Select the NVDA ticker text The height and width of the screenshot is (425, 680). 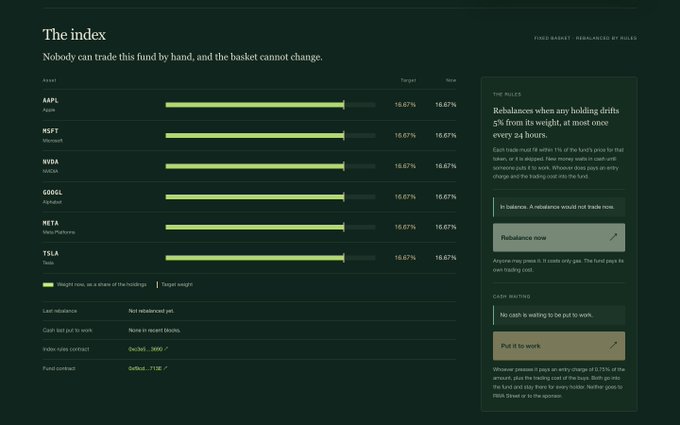click(50, 162)
